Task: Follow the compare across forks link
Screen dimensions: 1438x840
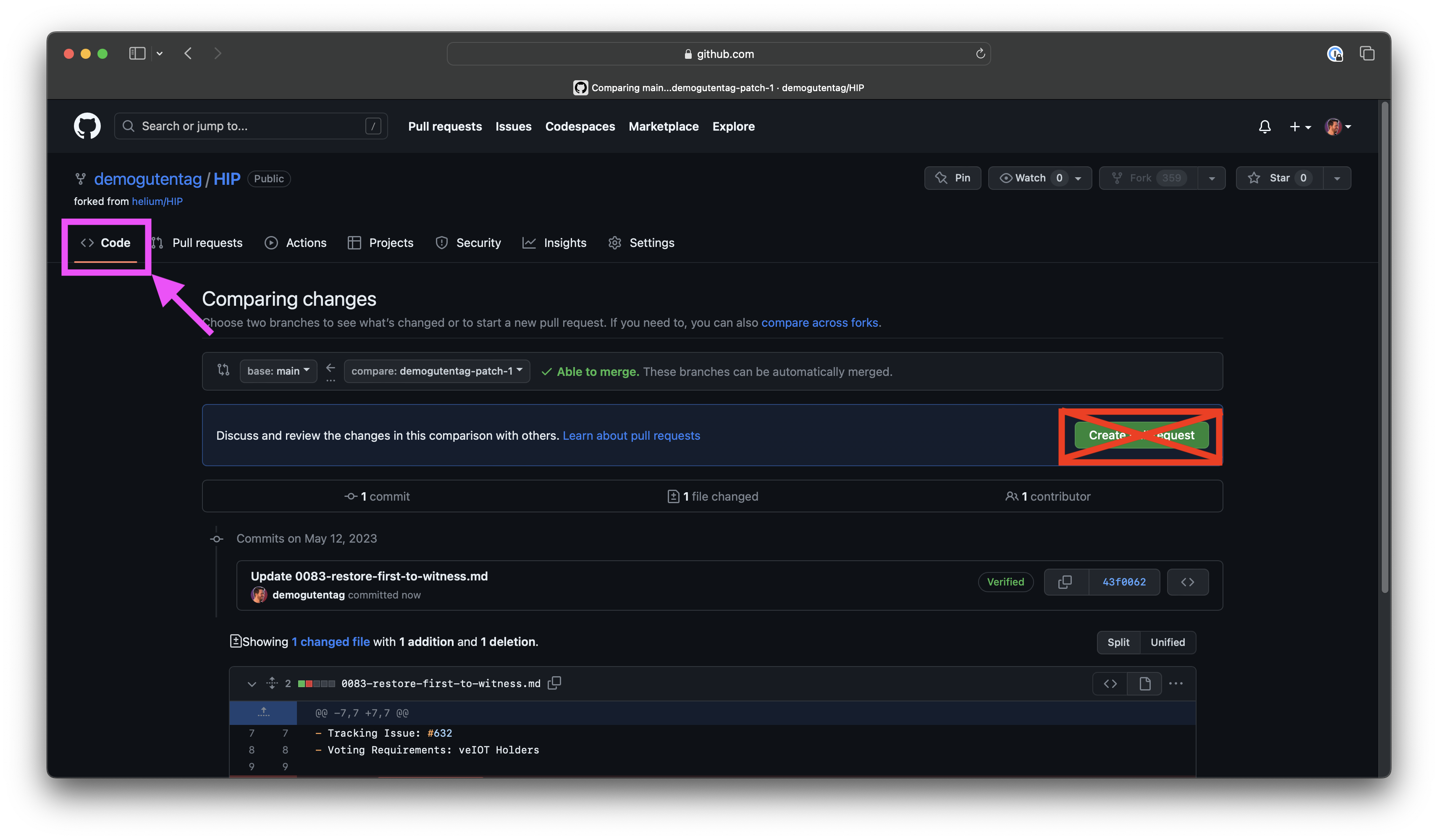Action: click(x=819, y=323)
